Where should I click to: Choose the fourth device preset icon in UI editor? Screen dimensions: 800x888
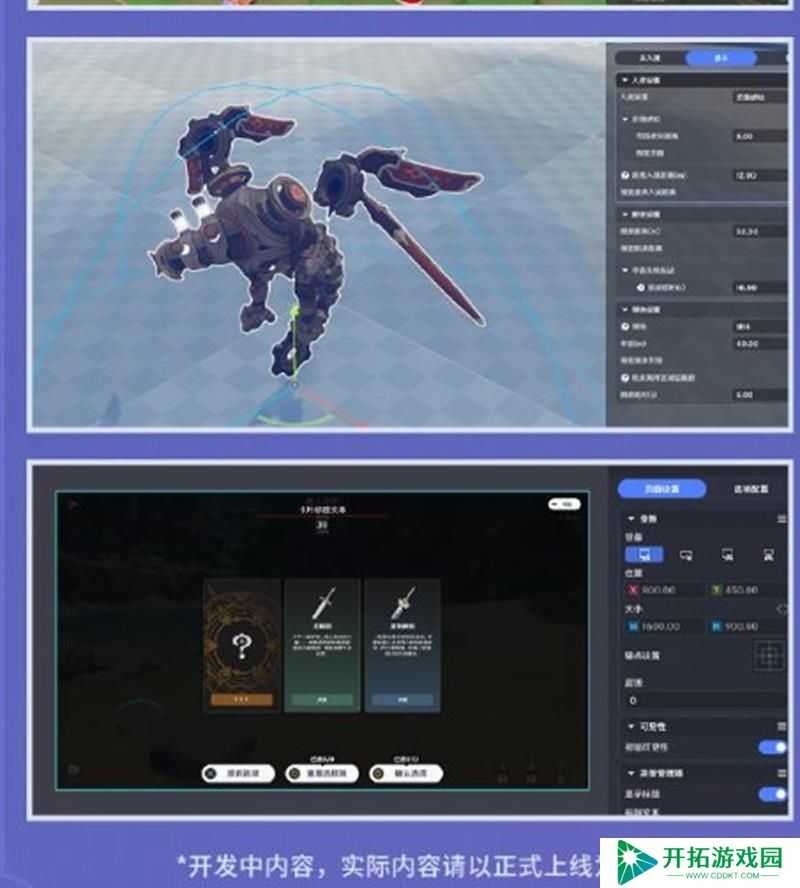[768, 555]
